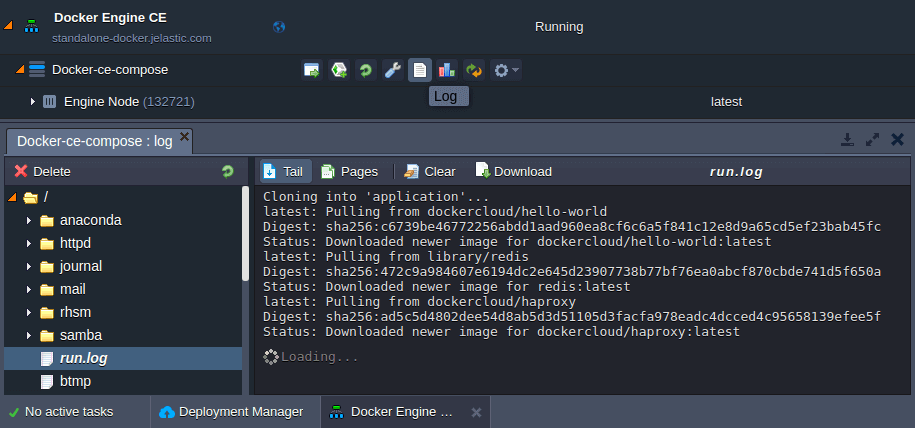Click the Add-ons cube icon
The height and width of the screenshot is (428, 915).
click(x=339, y=70)
